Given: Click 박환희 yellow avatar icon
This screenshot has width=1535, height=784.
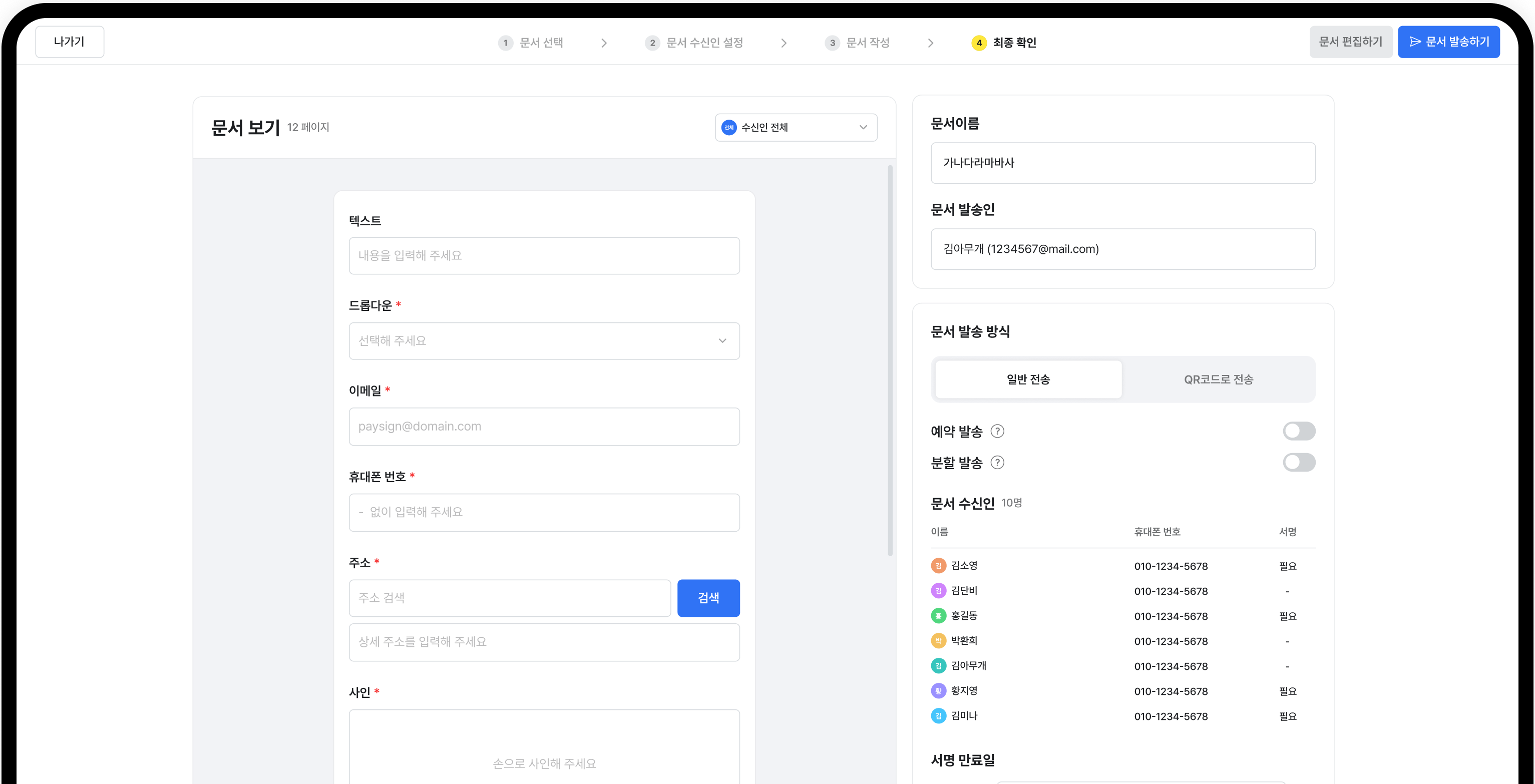Looking at the screenshot, I should (x=938, y=641).
